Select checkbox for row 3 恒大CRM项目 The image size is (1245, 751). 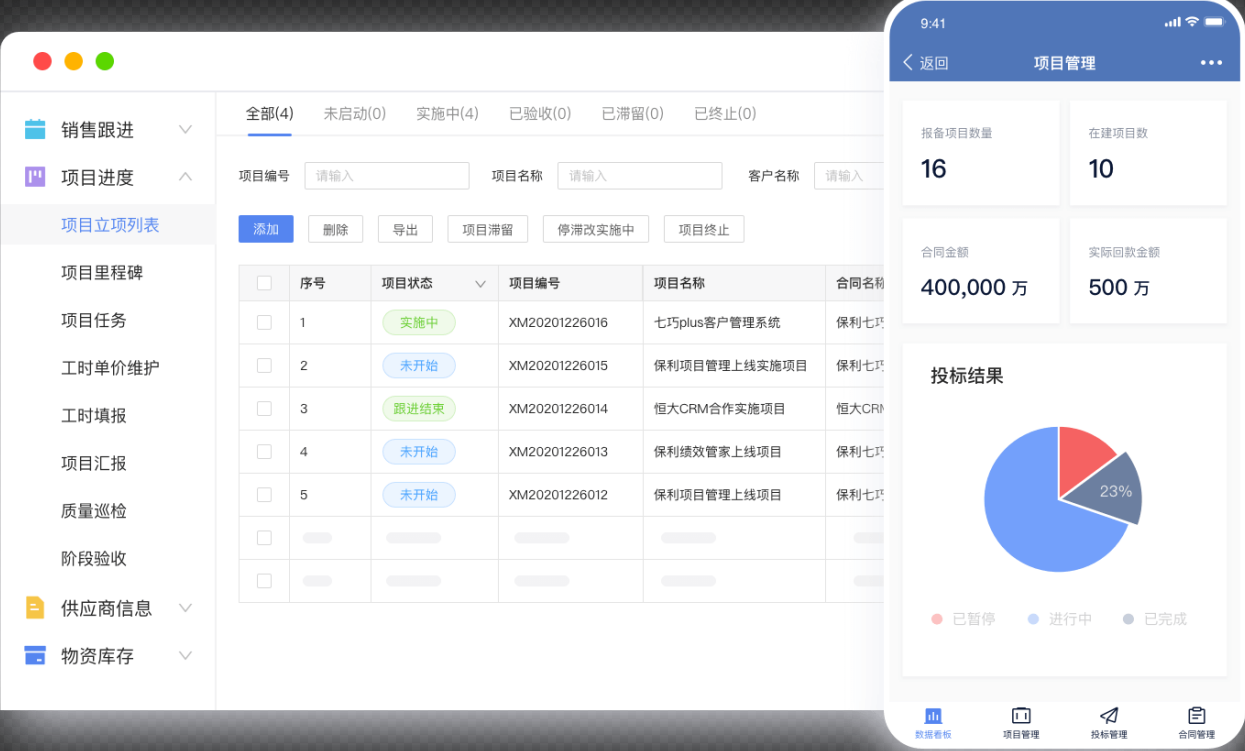(264, 408)
